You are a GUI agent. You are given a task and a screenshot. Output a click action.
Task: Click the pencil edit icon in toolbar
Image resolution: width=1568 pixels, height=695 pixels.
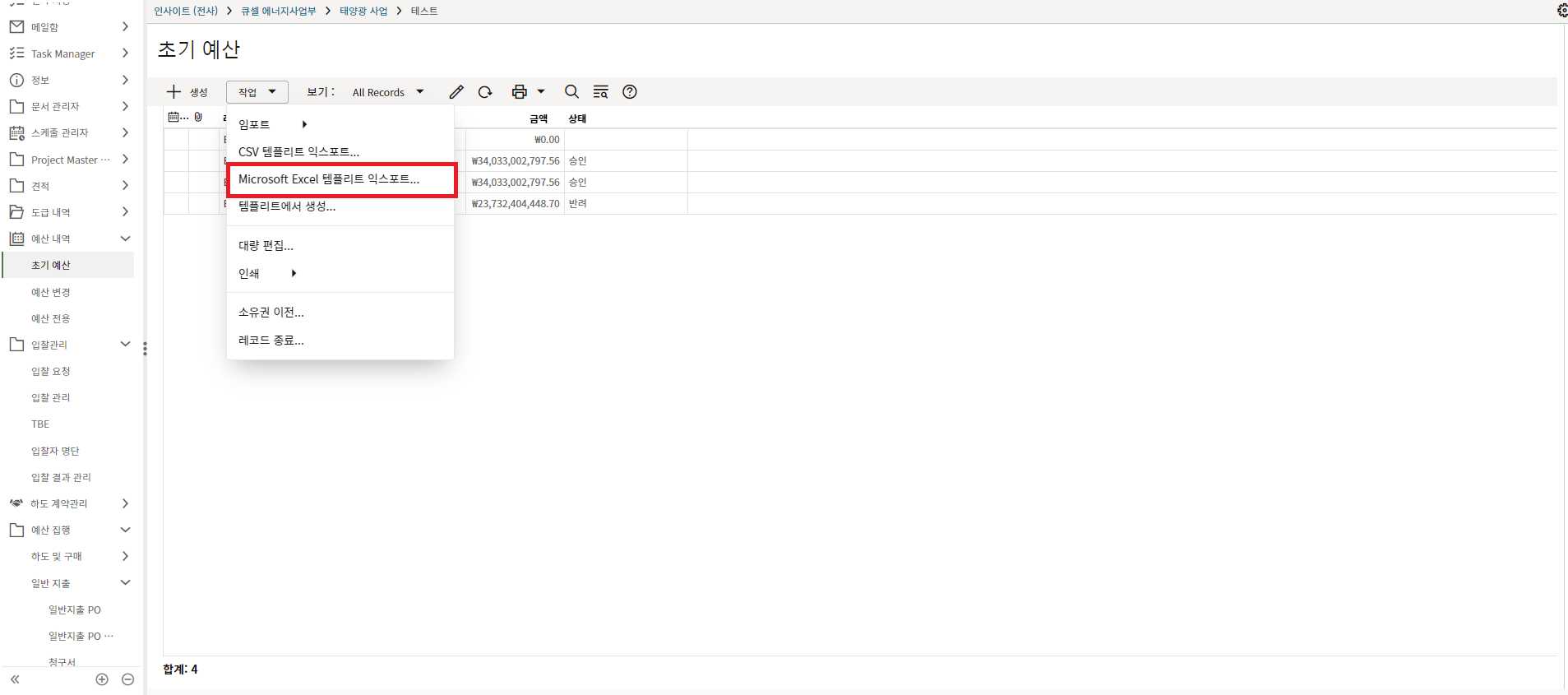click(456, 92)
